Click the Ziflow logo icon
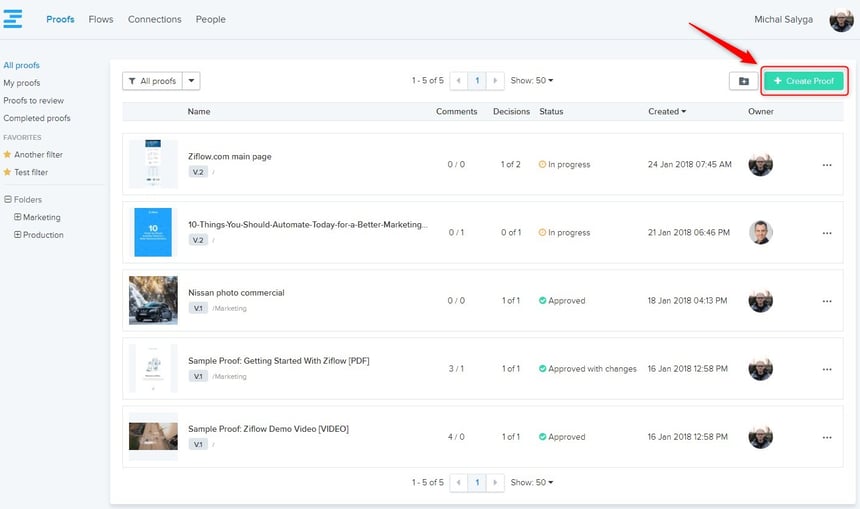 tap(13, 19)
